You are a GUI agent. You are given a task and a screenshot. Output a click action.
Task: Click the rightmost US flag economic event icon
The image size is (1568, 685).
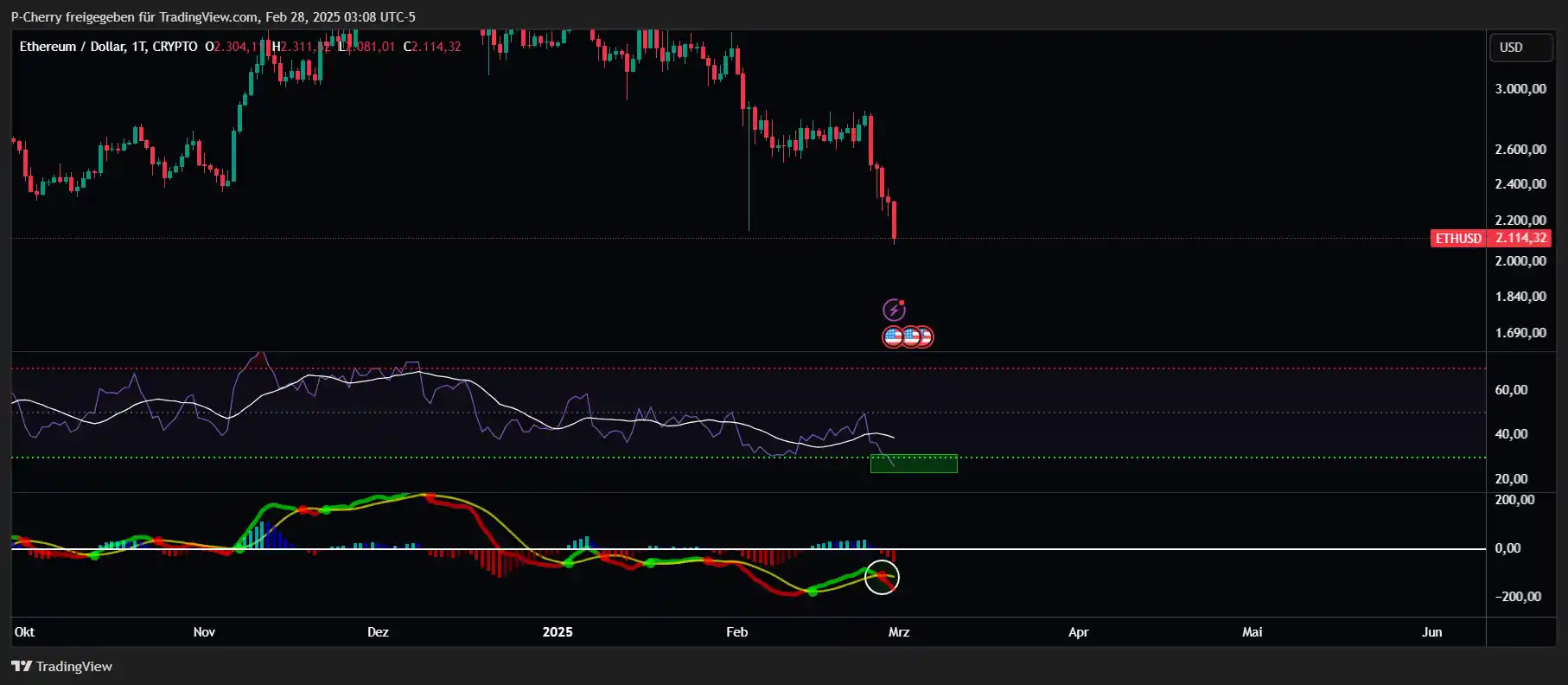coord(925,336)
